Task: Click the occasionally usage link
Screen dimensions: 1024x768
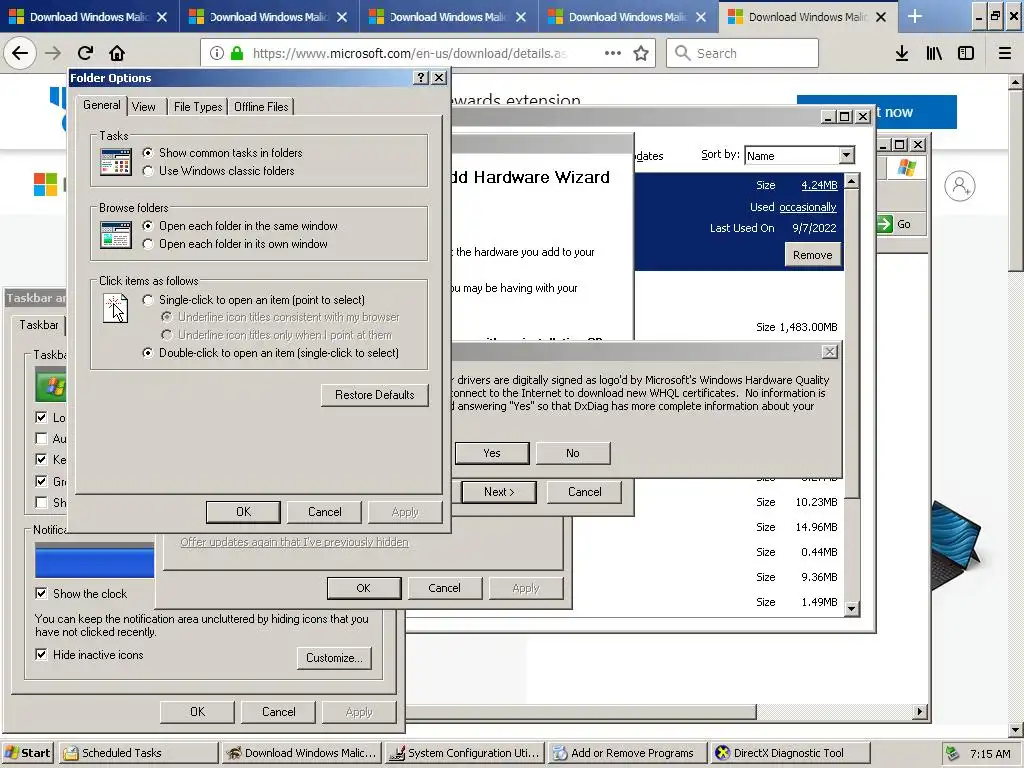Action: click(807, 207)
